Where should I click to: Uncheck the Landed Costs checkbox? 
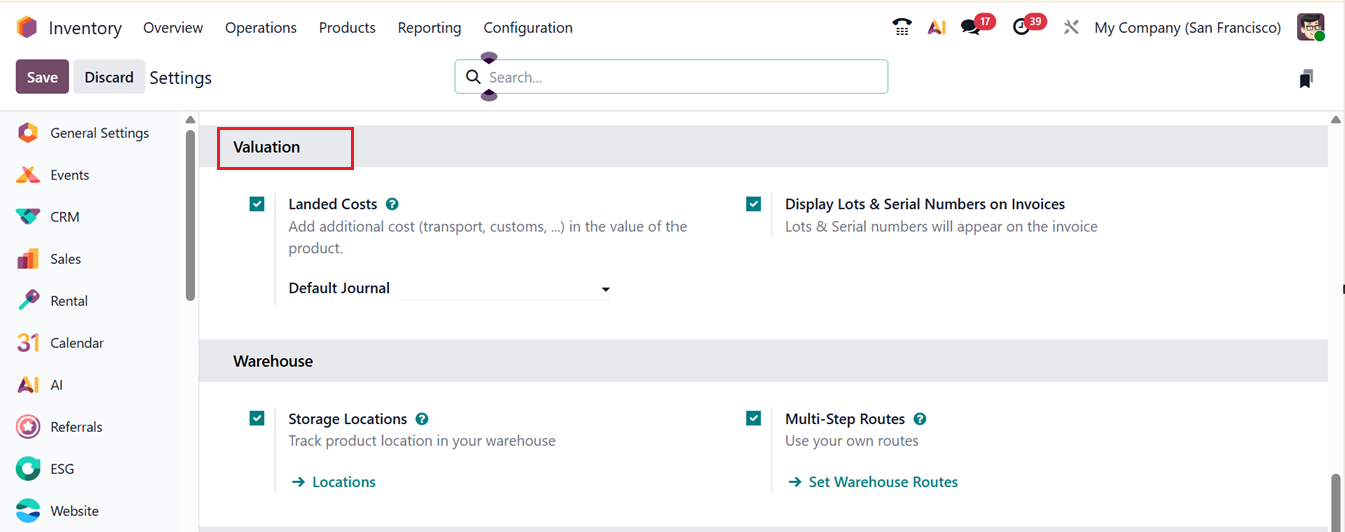(257, 204)
